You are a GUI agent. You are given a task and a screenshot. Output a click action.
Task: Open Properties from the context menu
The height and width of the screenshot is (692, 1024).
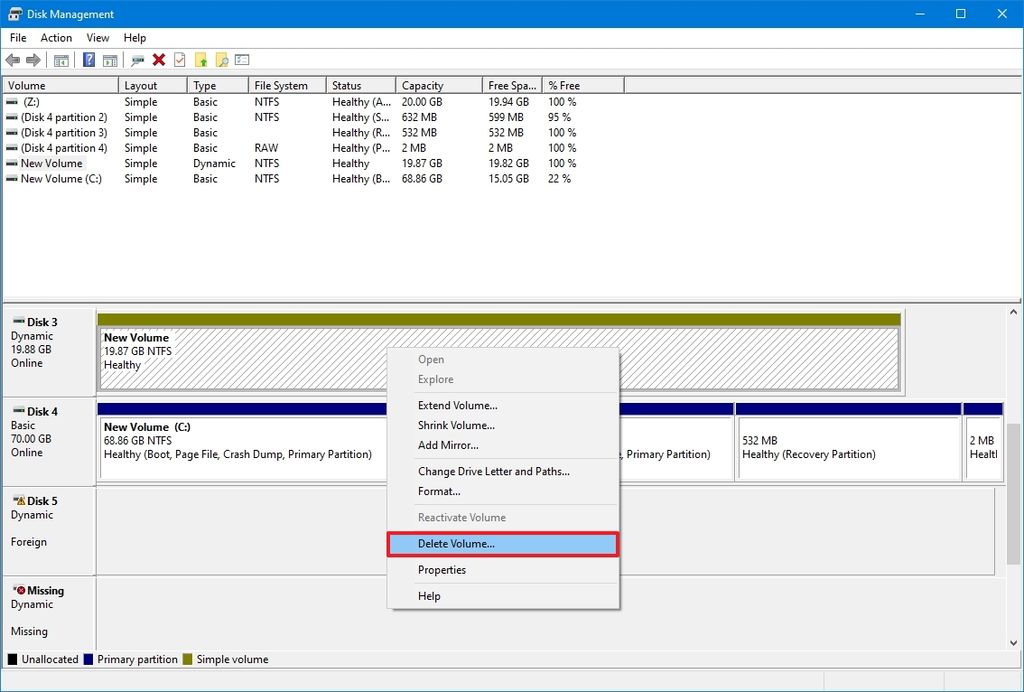click(x=442, y=569)
